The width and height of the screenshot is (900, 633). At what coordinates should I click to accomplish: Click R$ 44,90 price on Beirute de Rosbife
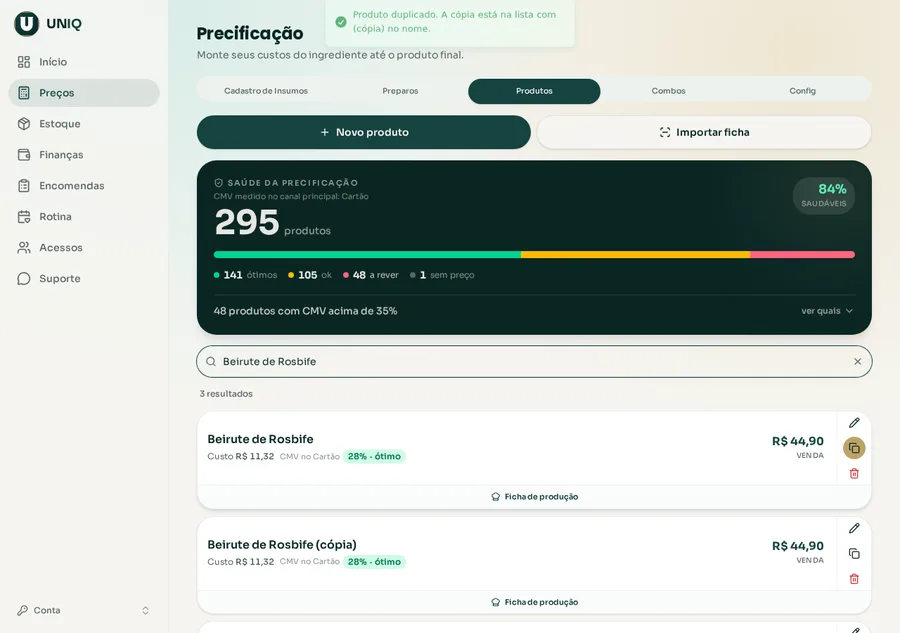click(798, 441)
